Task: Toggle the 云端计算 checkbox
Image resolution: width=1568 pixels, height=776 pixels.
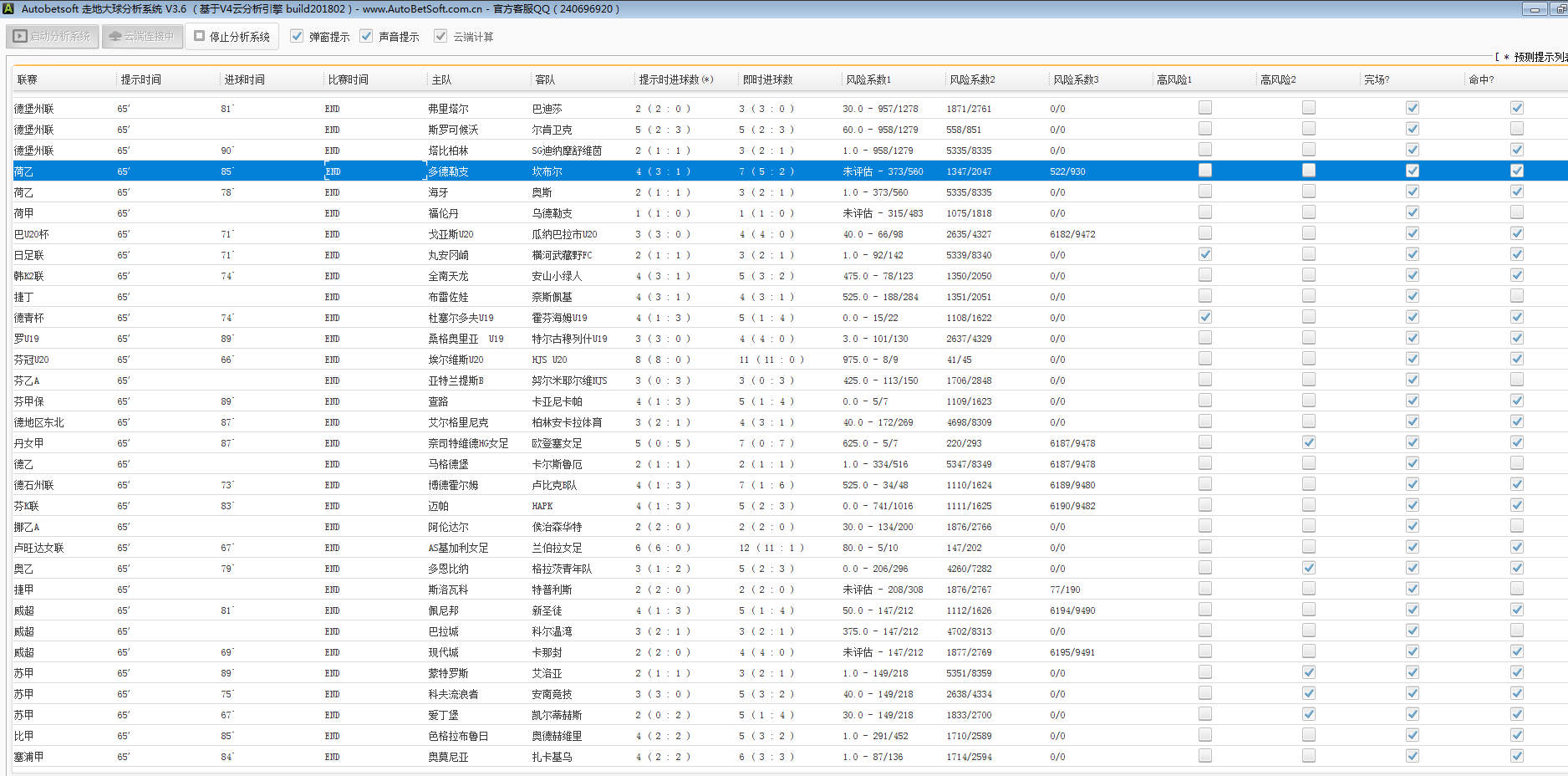Action: 440,36
